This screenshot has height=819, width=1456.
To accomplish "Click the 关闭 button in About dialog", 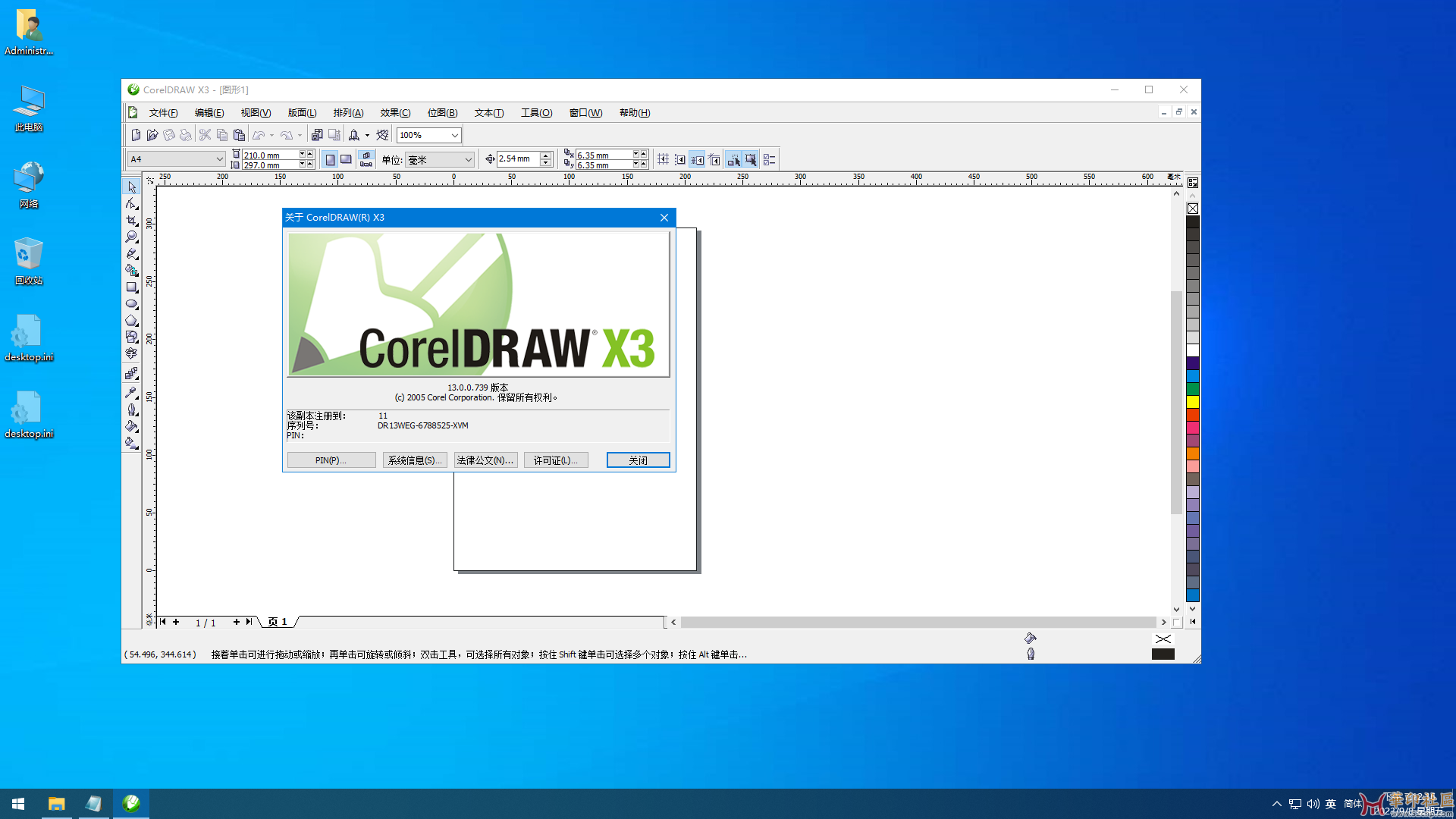I will (x=639, y=460).
